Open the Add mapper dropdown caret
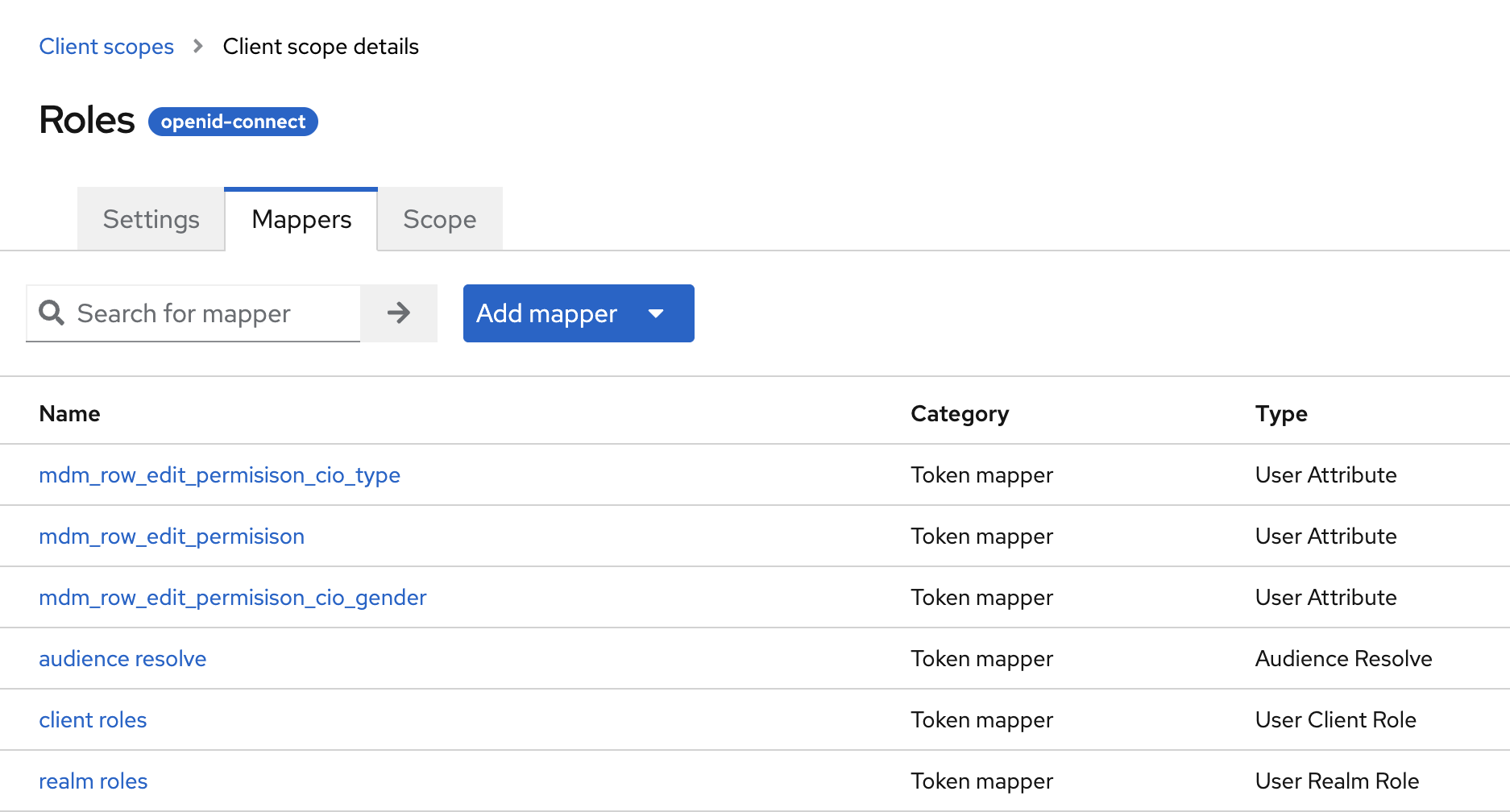1510x812 pixels. [657, 313]
